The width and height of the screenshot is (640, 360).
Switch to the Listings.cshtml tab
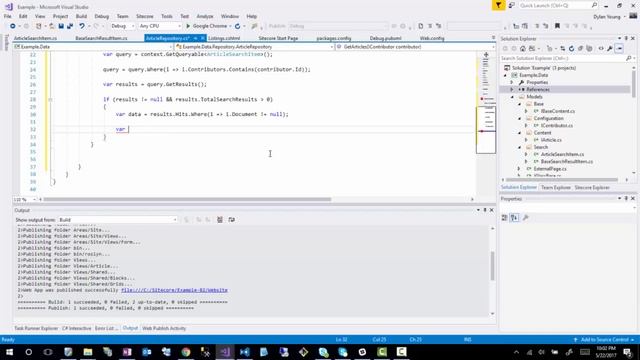224,38
